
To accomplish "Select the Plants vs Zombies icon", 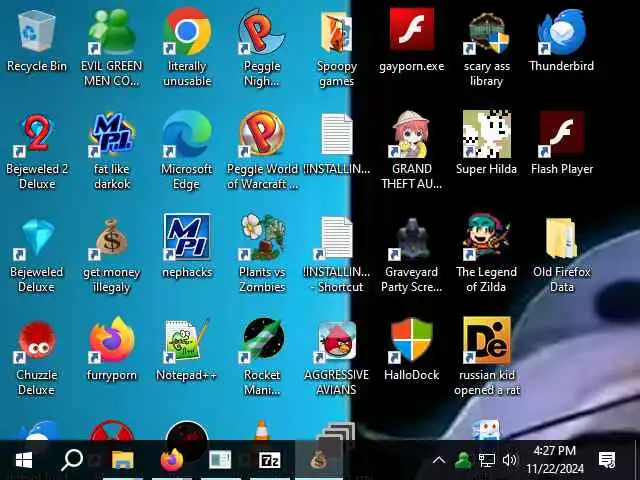I will click(262, 237).
